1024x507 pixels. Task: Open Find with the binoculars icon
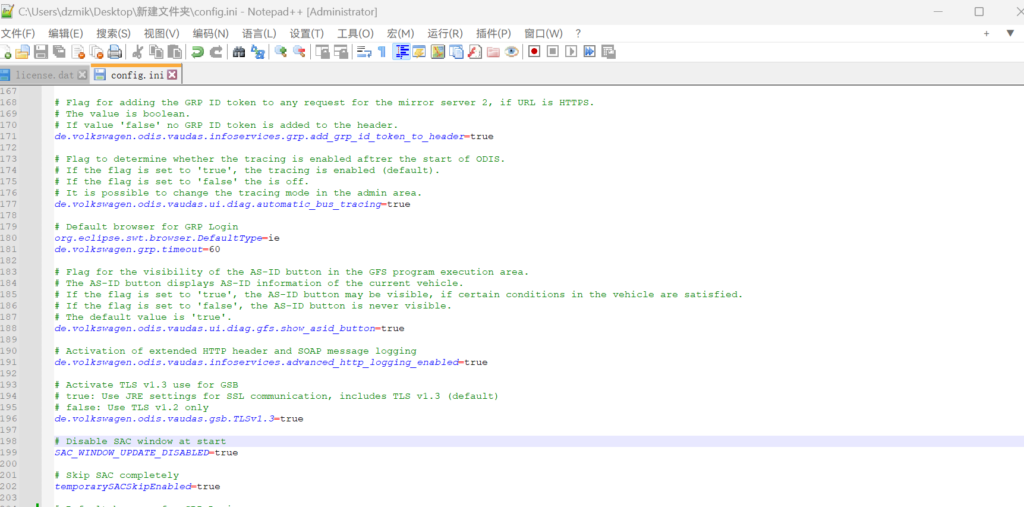239,52
